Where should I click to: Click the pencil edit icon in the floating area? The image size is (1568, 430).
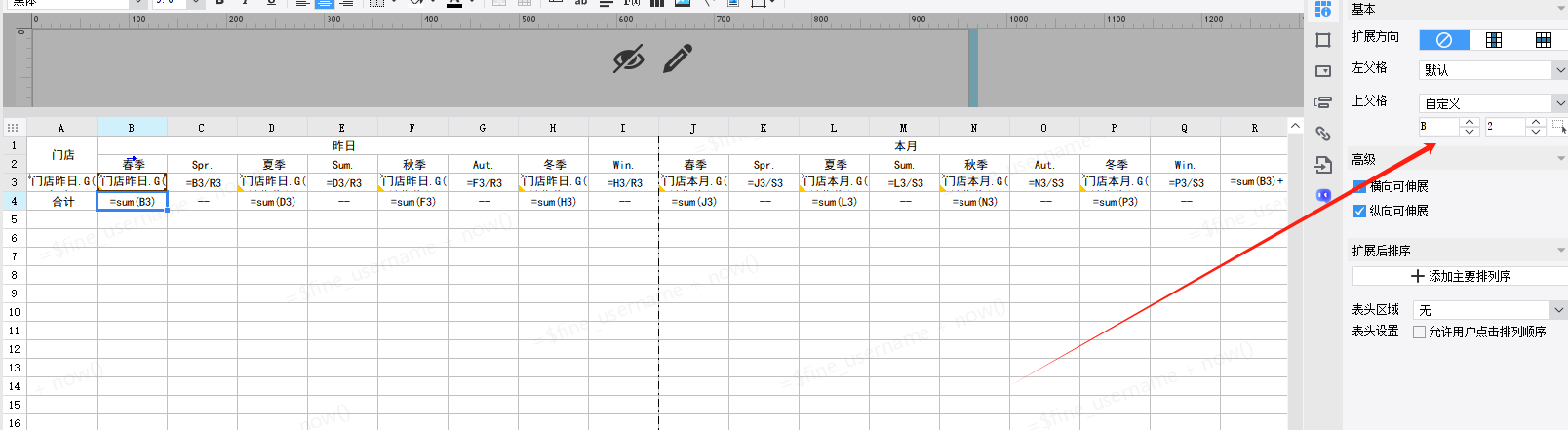678,59
